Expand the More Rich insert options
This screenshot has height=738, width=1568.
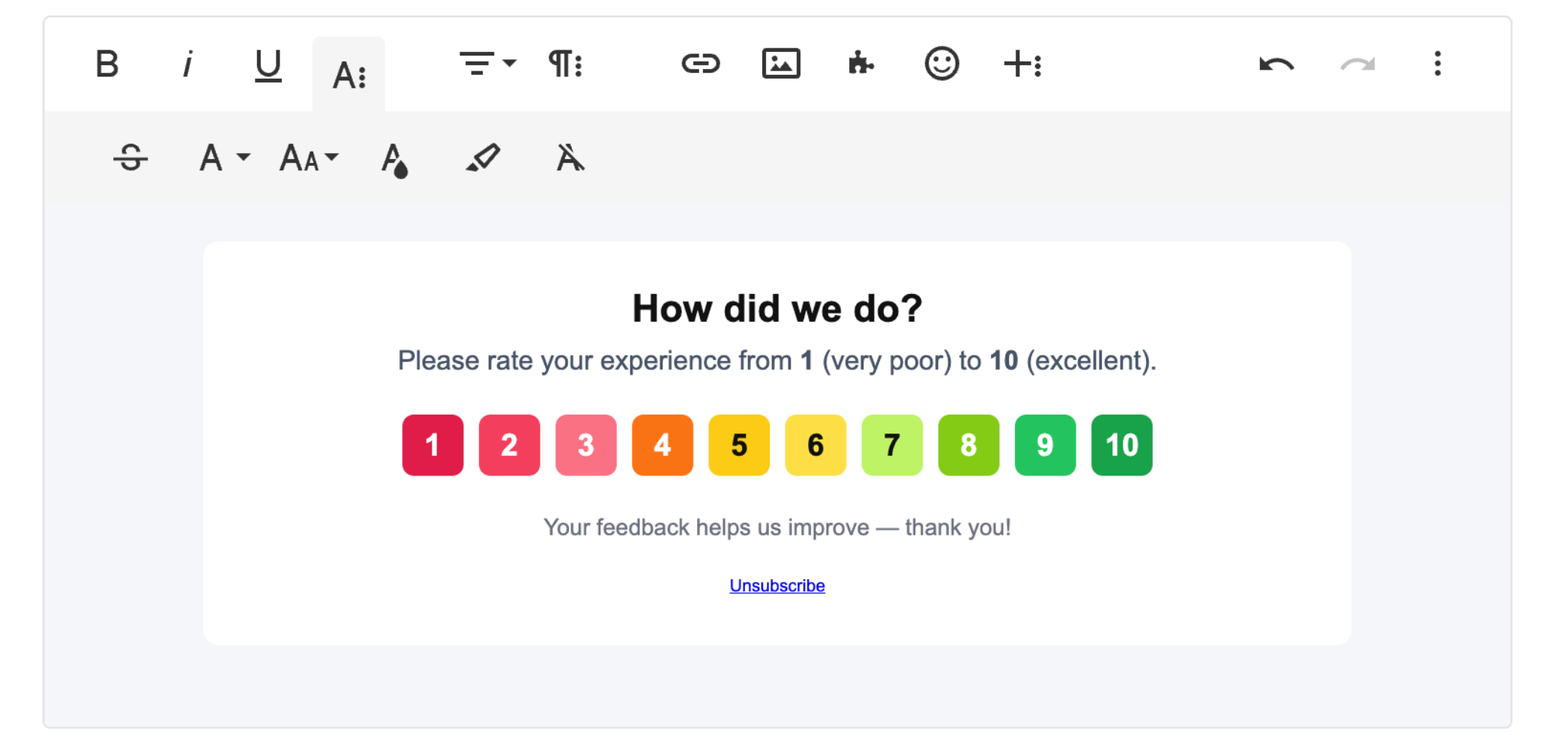[x=1022, y=64]
